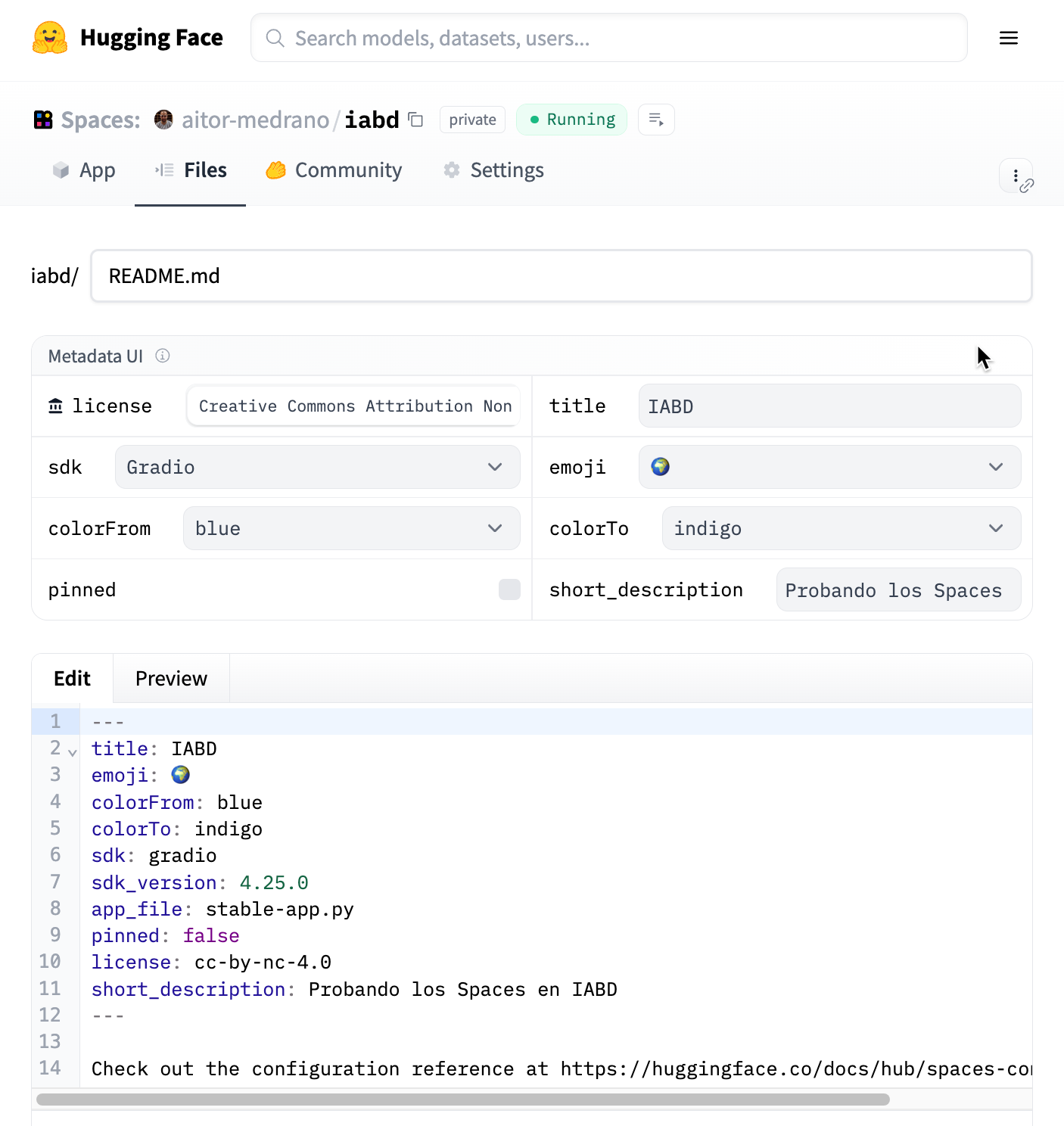Viewport: 1064px width, 1126px height.
Task: Click 'app_file: stable-app.py' code line
Action: click(222, 909)
